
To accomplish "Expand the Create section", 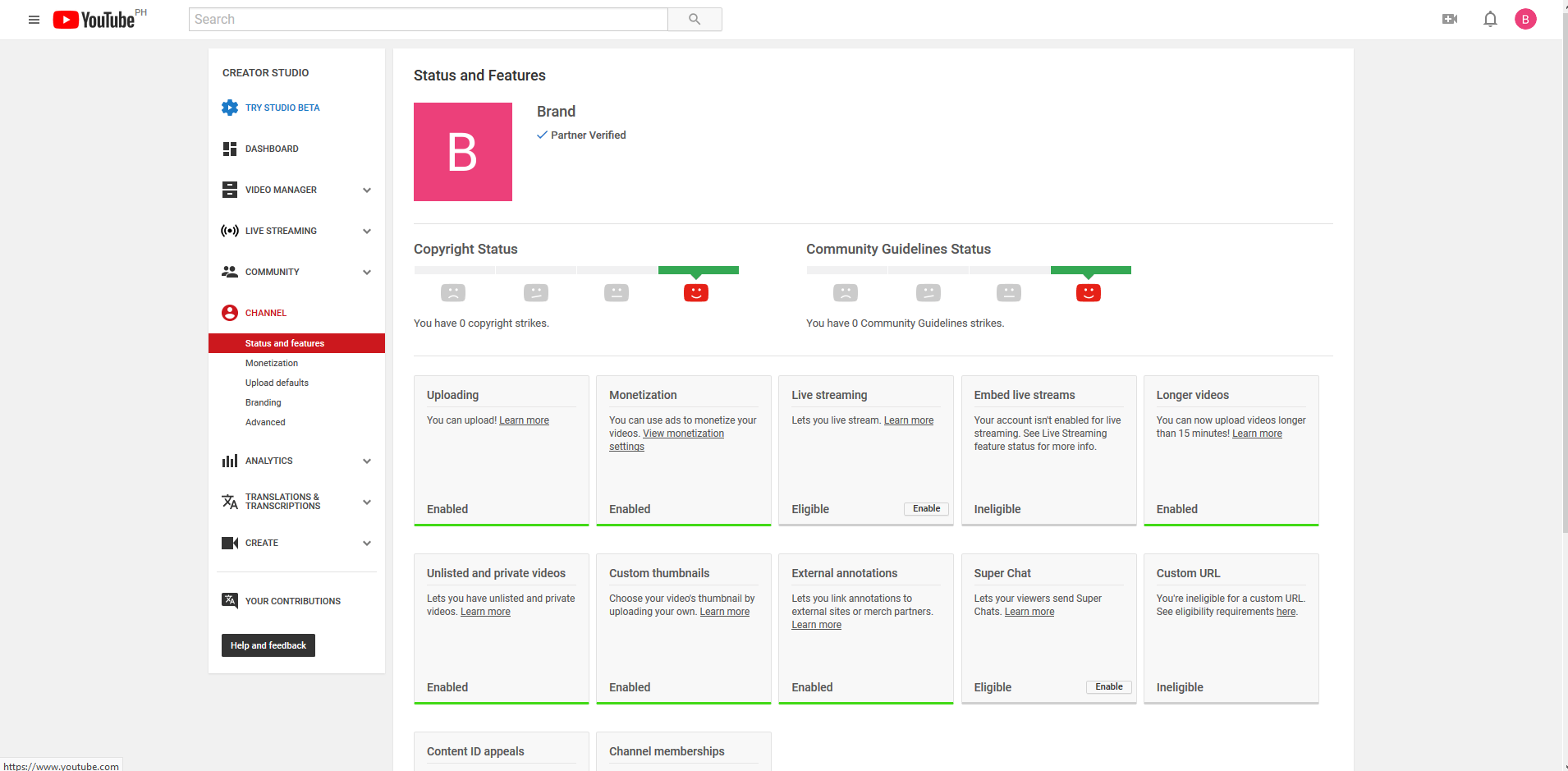I will coord(367,543).
